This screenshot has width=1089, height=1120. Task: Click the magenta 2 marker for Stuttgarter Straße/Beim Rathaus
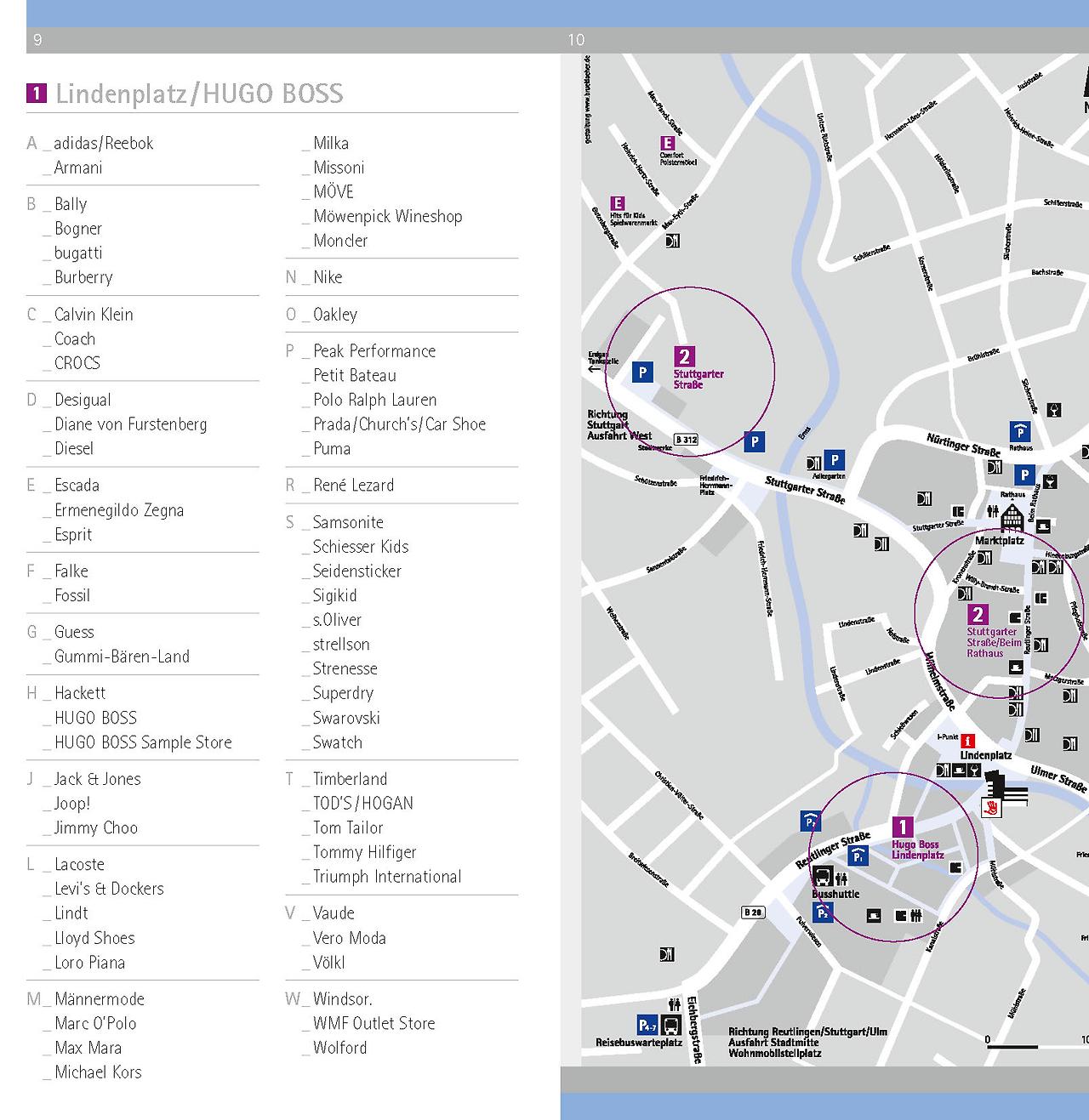point(978,615)
